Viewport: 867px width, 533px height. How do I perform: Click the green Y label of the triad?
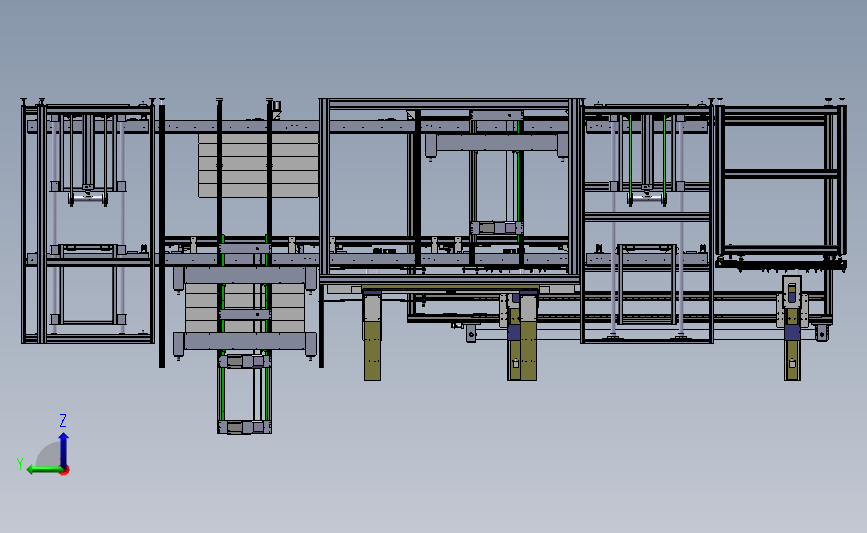(20, 463)
